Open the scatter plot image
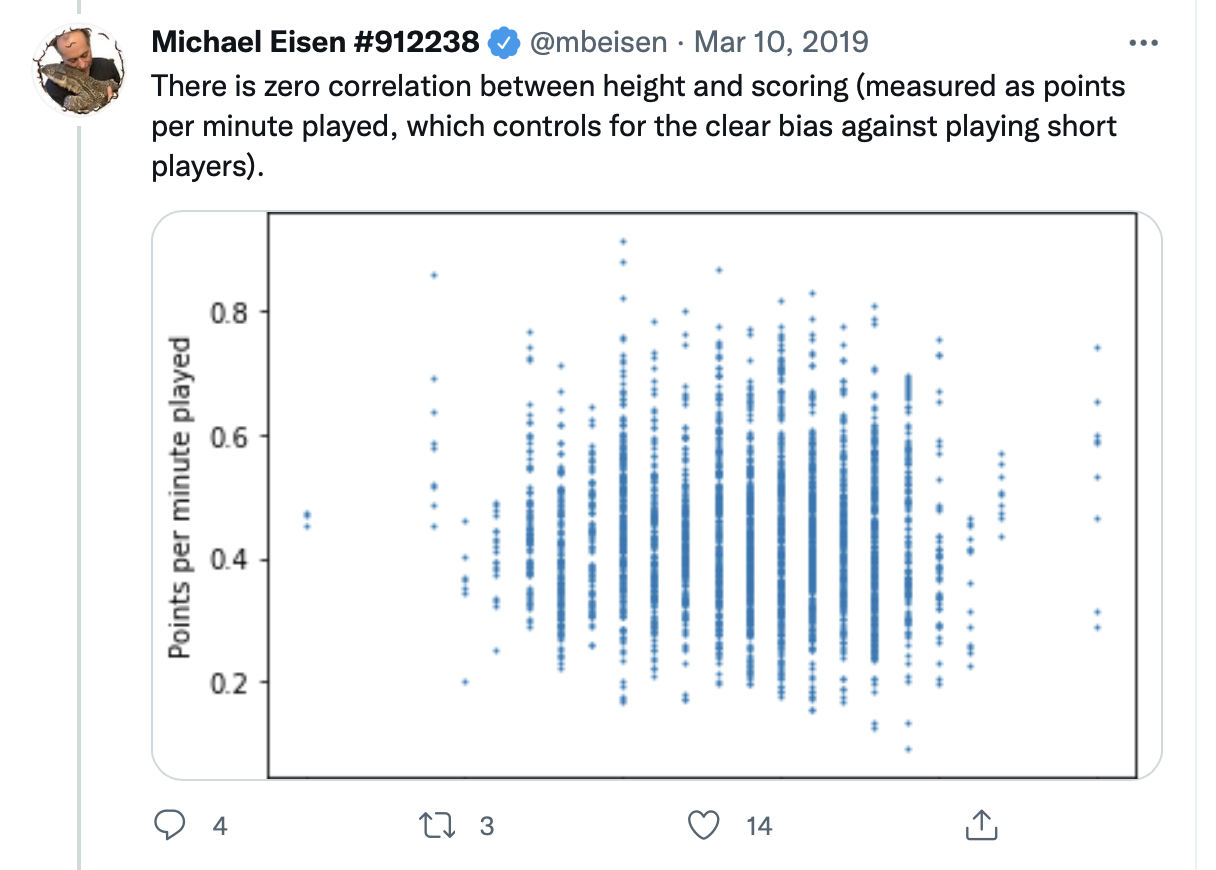The width and height of the screenshot is (1216, 870). tap(702, 495)
